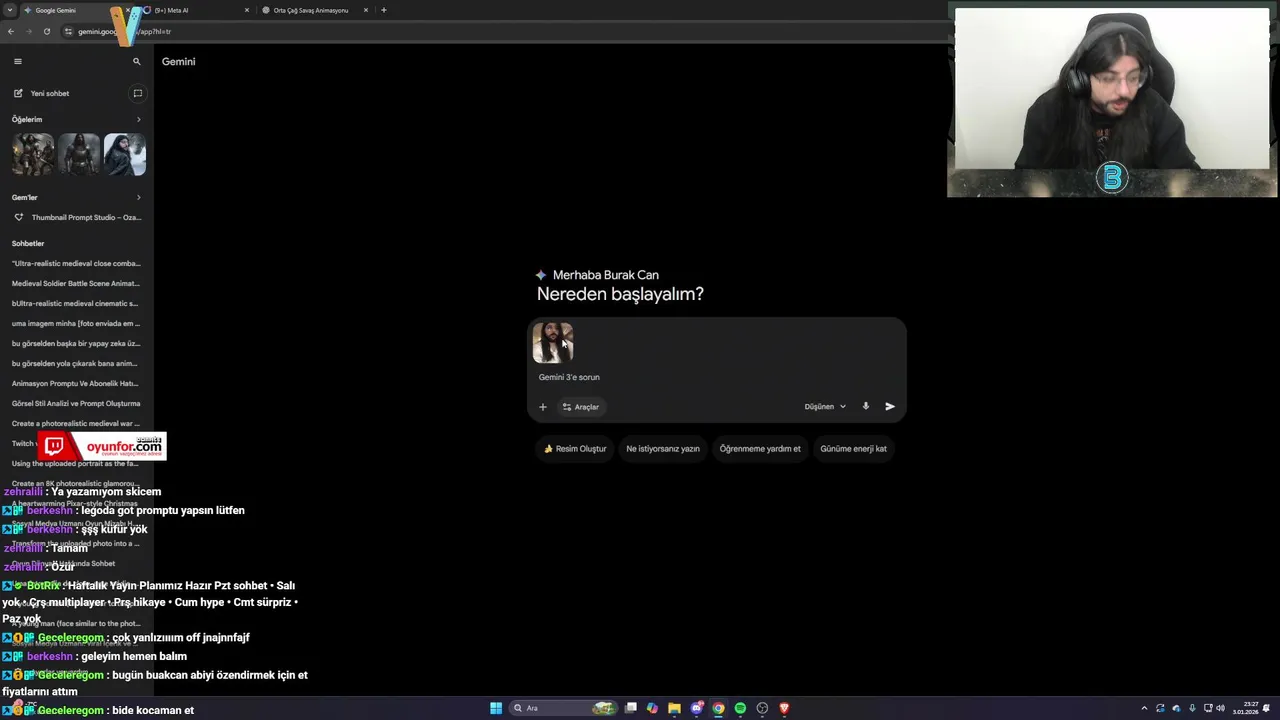This screenshot has height=720, width=1280.
Task: Open OBS Studio from the taskbar
Action: pos(762,708)
